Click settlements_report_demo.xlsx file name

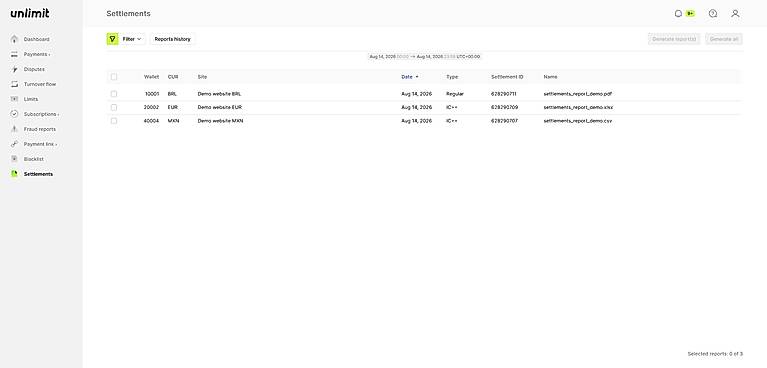coord(578,107)
